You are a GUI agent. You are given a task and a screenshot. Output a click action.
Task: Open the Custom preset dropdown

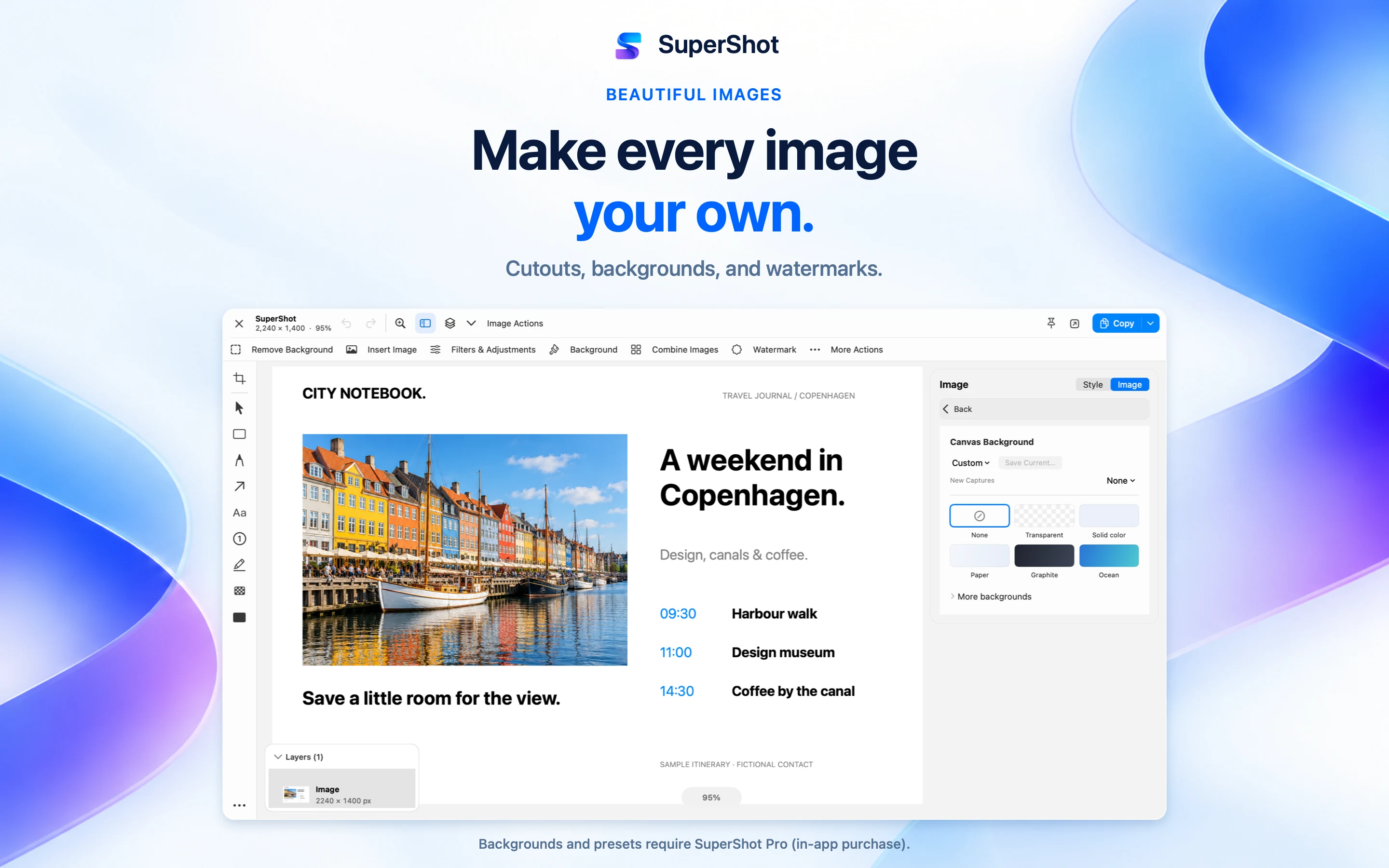(x=970, y=463)
